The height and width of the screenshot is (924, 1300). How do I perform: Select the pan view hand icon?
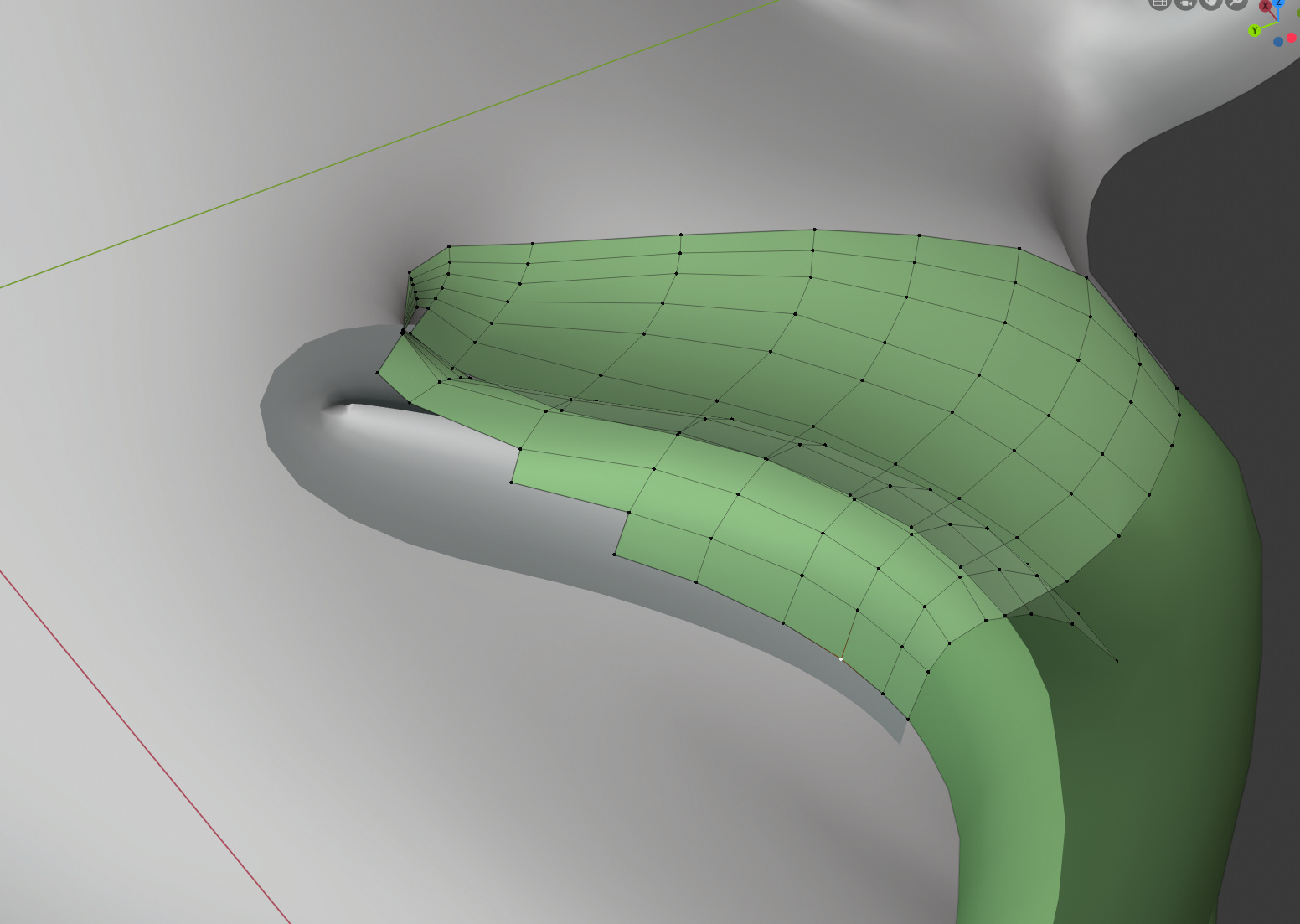pyautogui.click(x=1211, y=3)
